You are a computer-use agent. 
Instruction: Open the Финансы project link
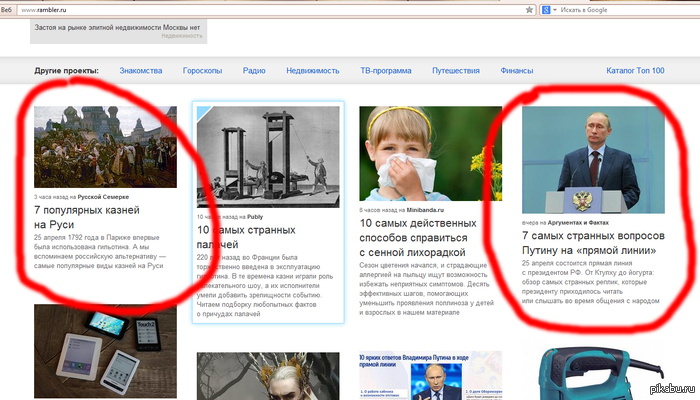point(517,71)
